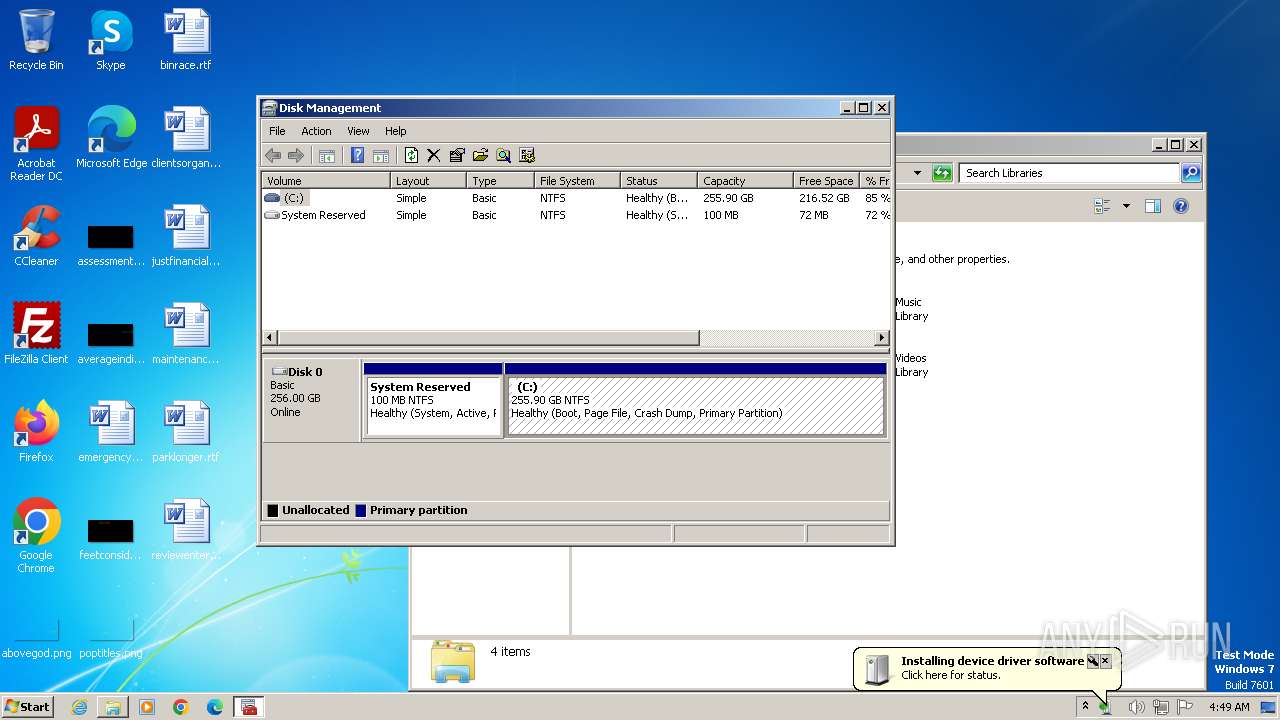Open the Recycle Bin desktop icon

click(x=36, y=40)
